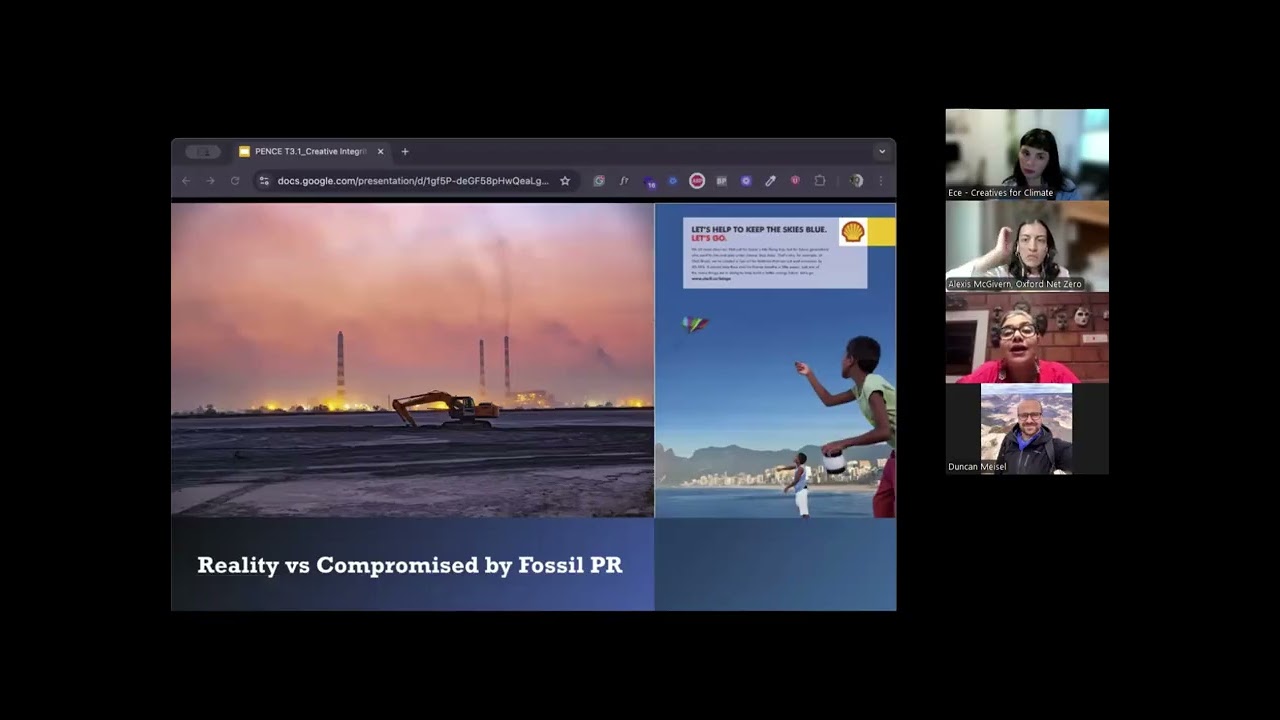Open the purple round extension icon

pos(746,181)
